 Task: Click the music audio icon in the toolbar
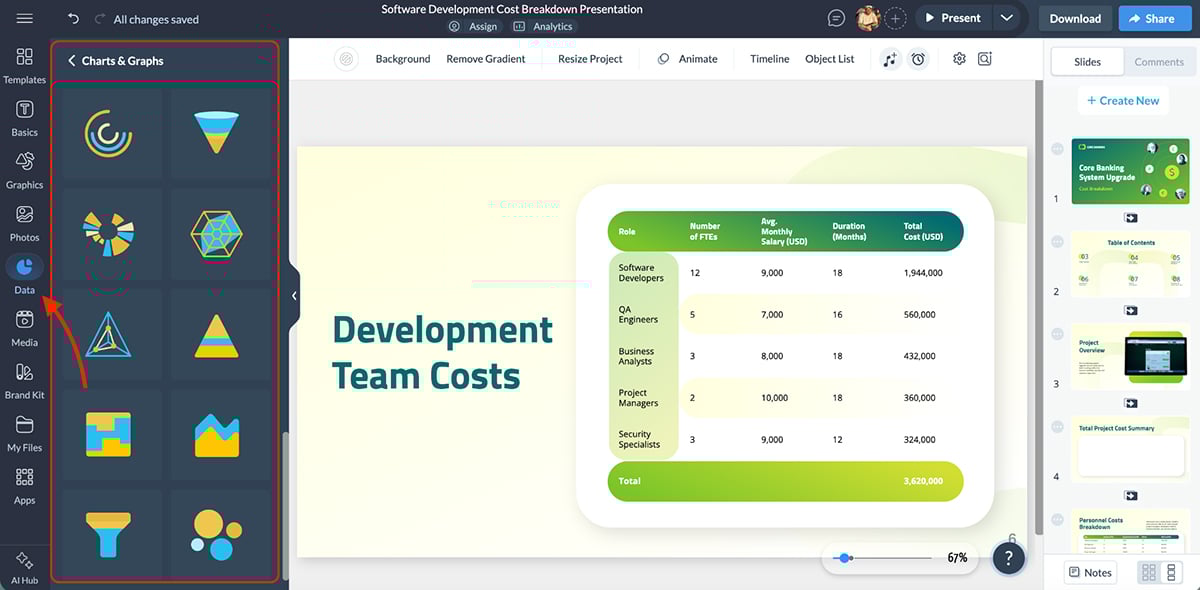tap(890, 59)
